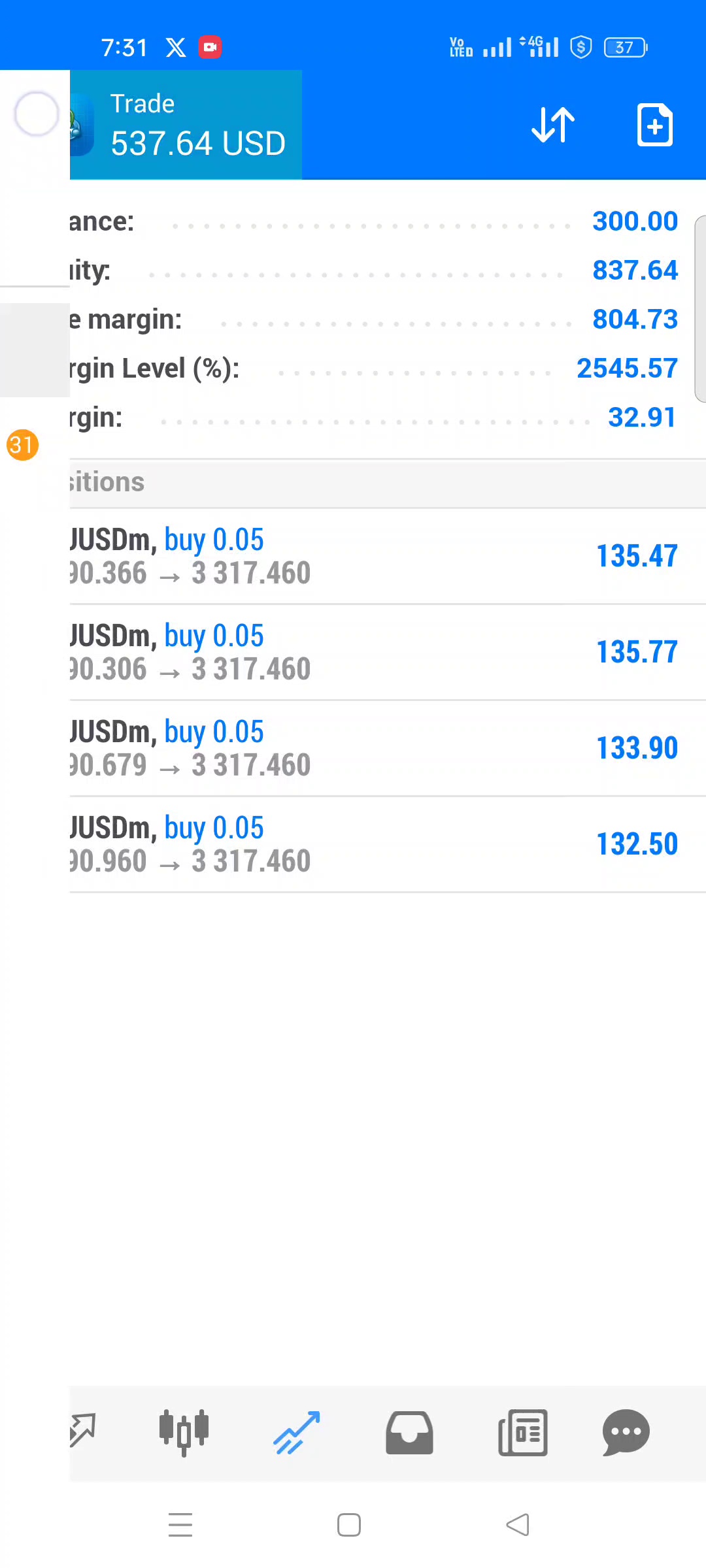Select the position with profit 135.77

386,652
